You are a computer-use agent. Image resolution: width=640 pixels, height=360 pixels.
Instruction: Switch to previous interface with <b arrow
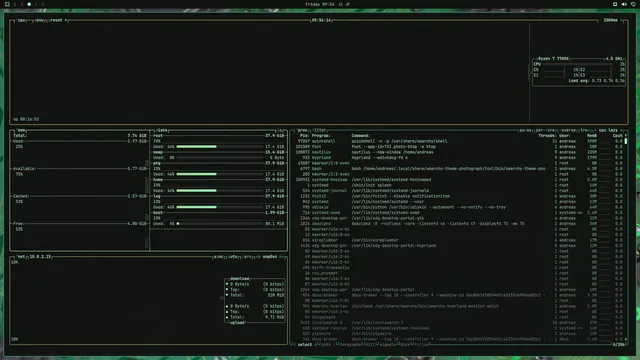(258, 257)
